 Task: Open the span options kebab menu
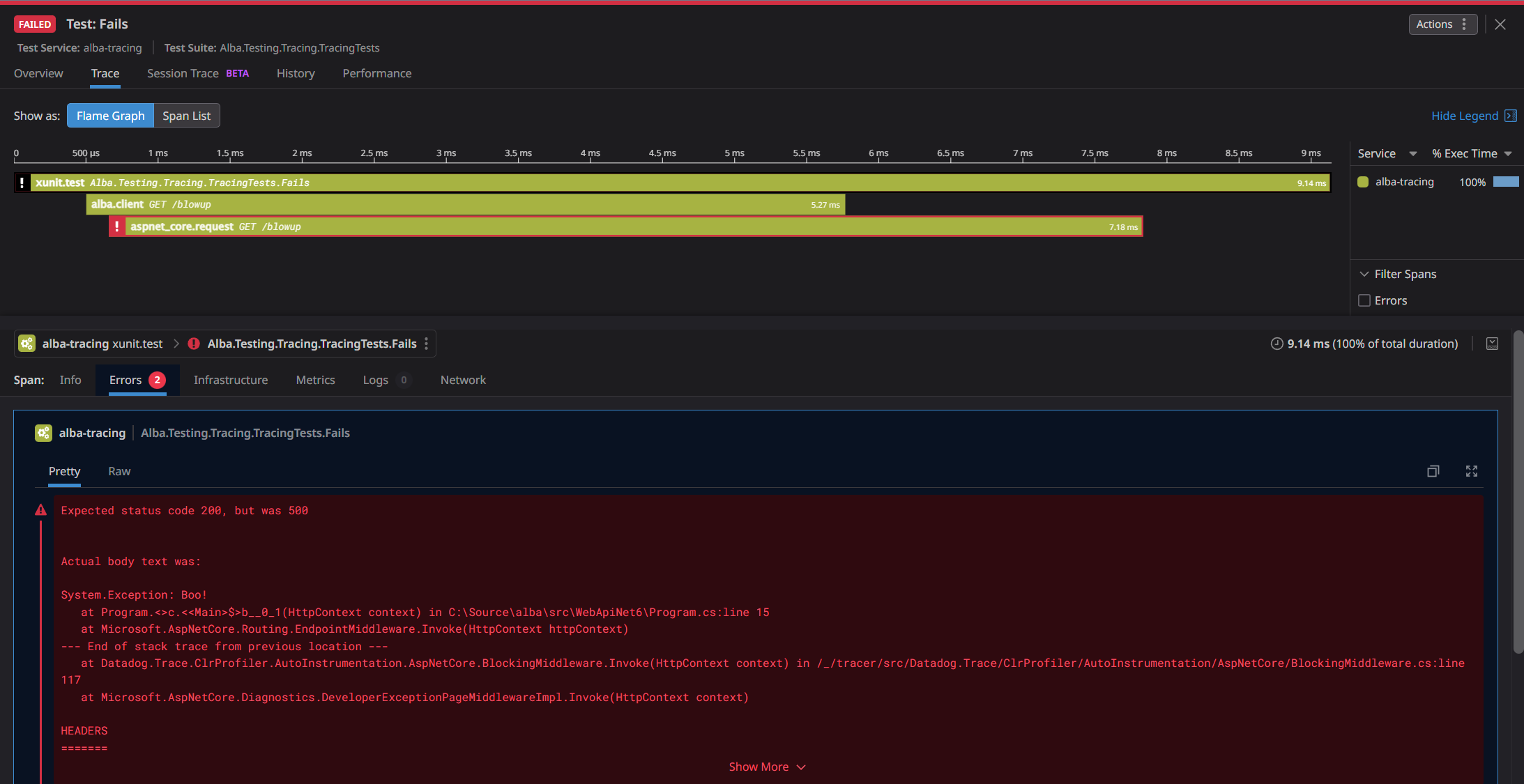(427, 344)
